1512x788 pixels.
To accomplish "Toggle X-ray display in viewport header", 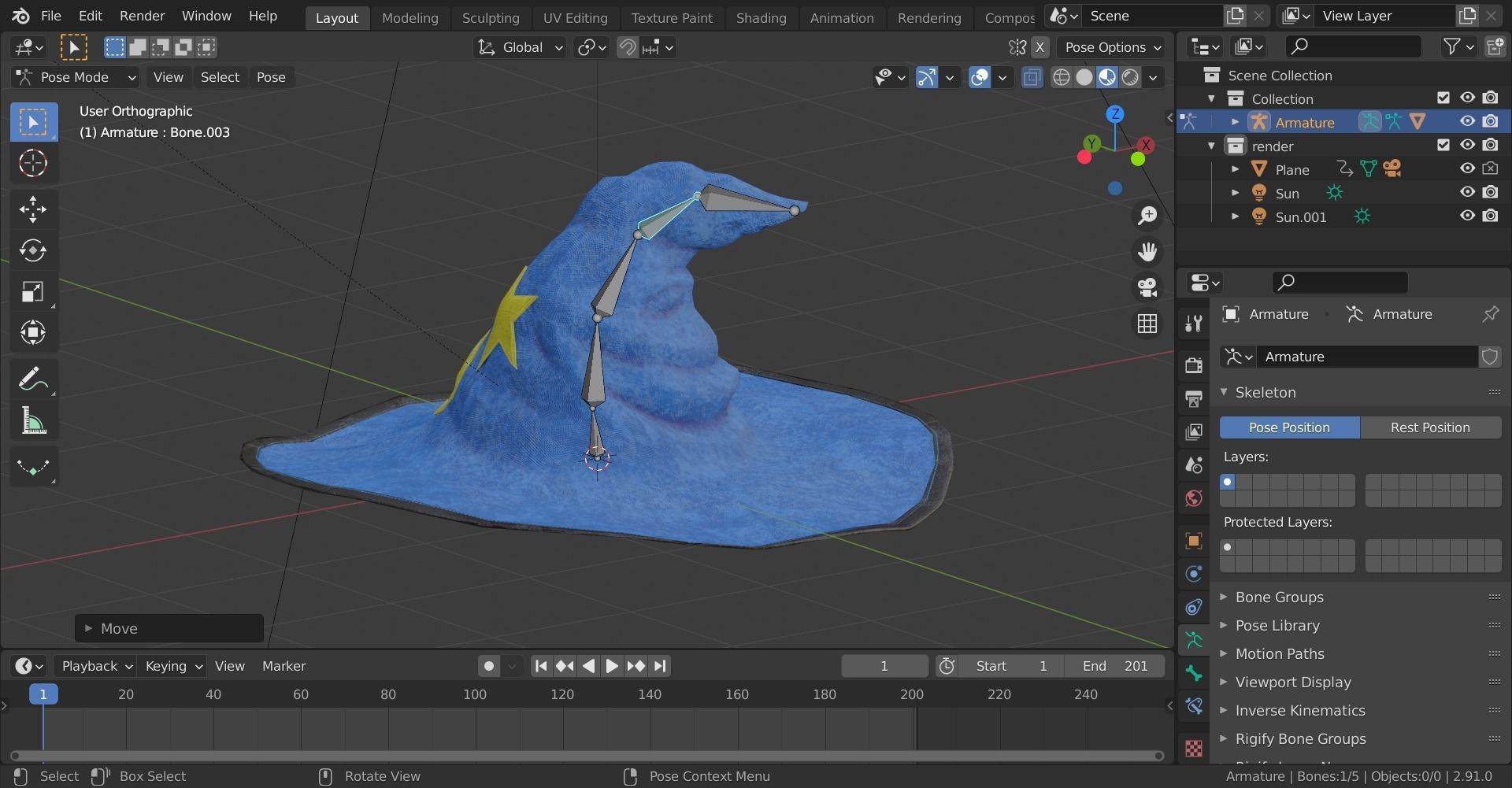I will coord(1032,77).
